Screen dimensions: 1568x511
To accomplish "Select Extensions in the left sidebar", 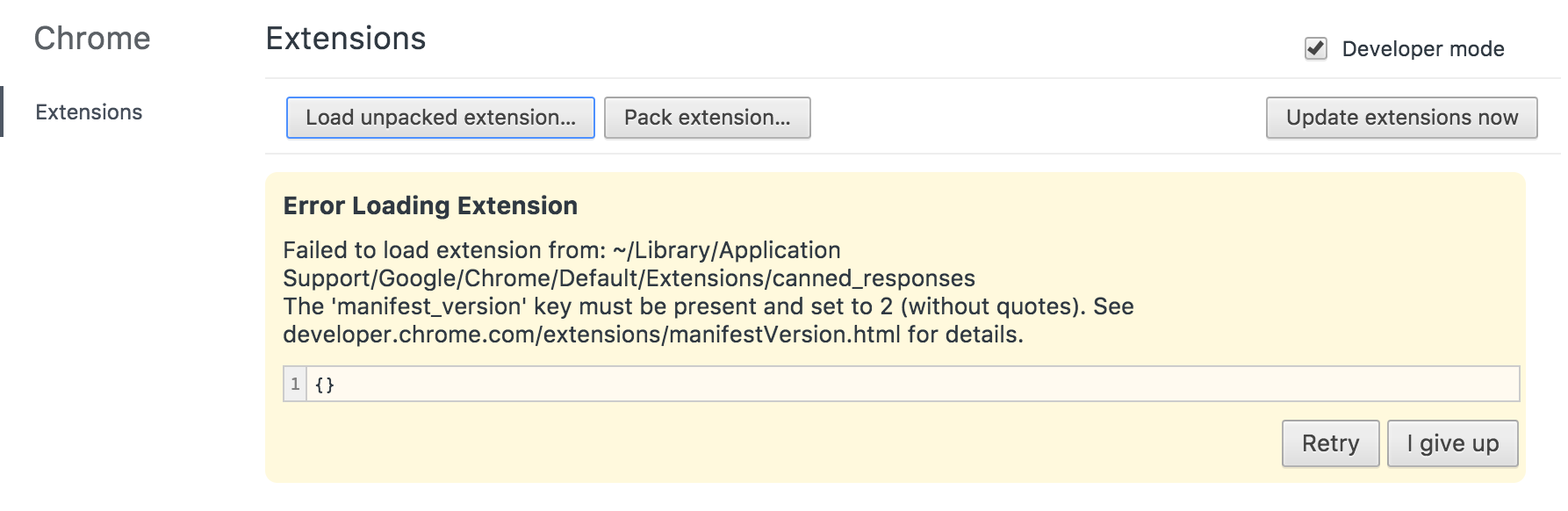I will click(x=89, y=112).
